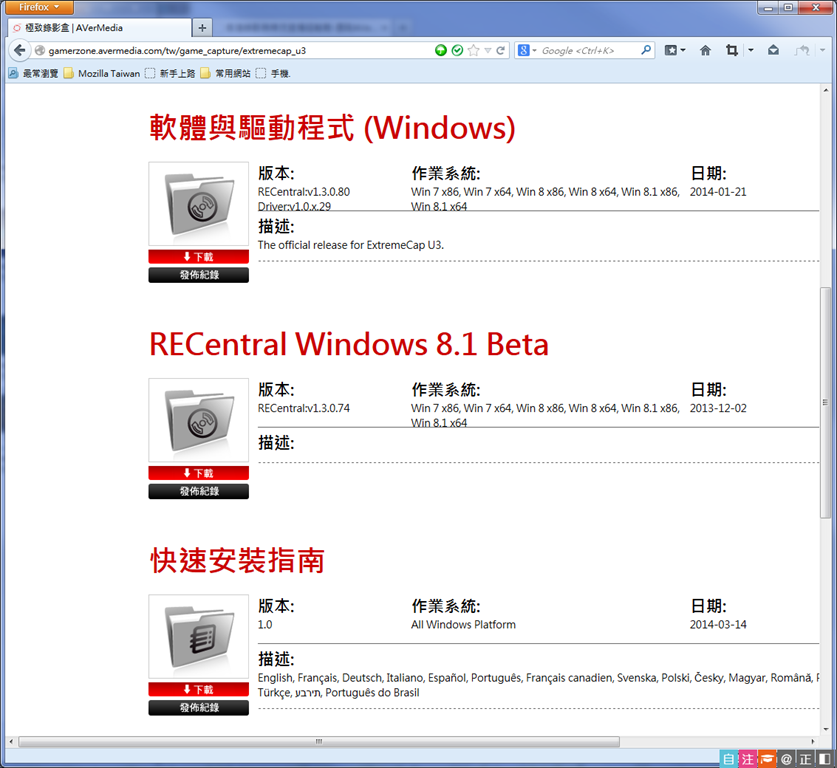Reload the page with the refresh icon

coord(501,50)
